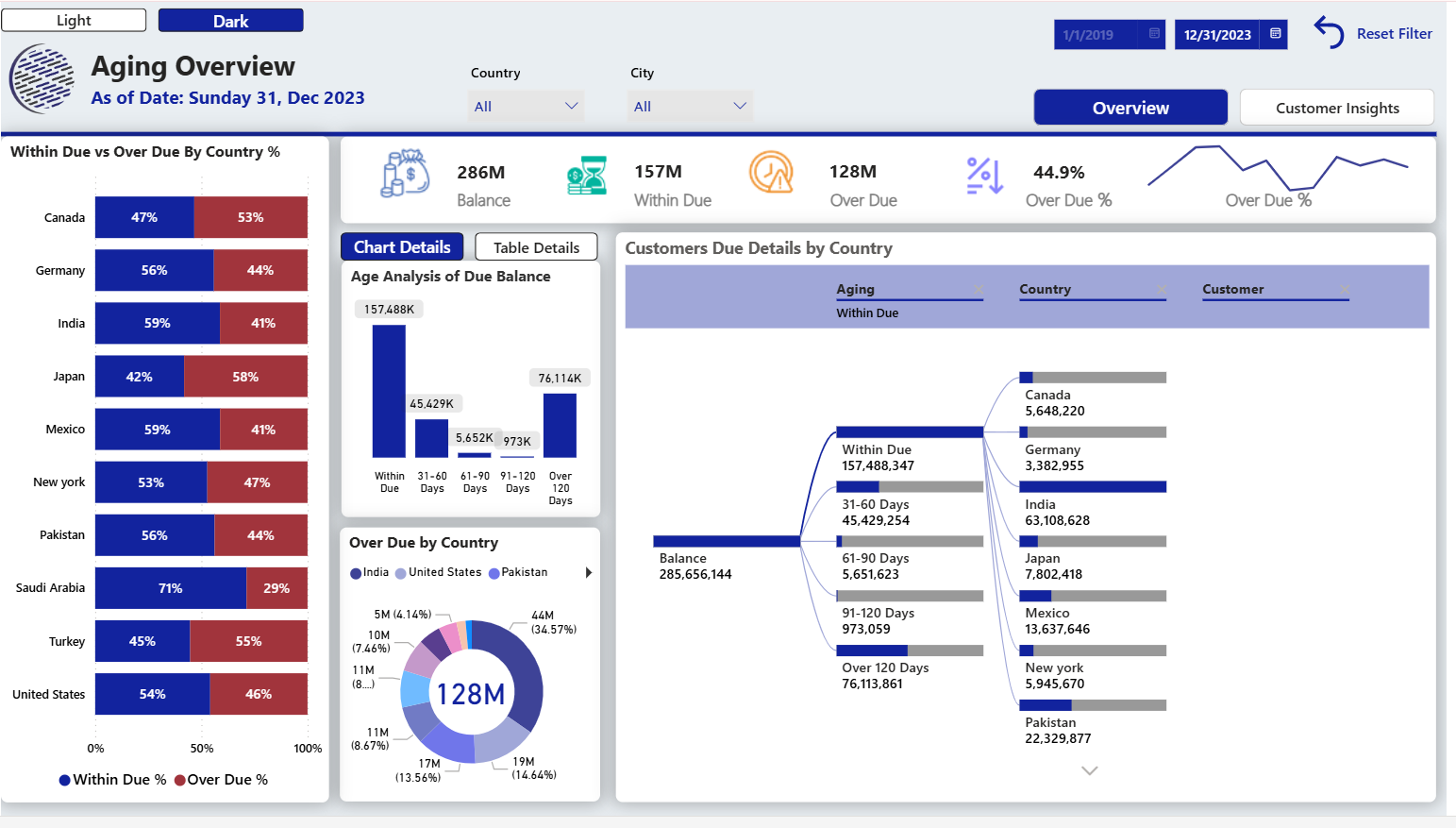Switch to the Table Details tab
1456x828 pixels.
tap(536, 246)
